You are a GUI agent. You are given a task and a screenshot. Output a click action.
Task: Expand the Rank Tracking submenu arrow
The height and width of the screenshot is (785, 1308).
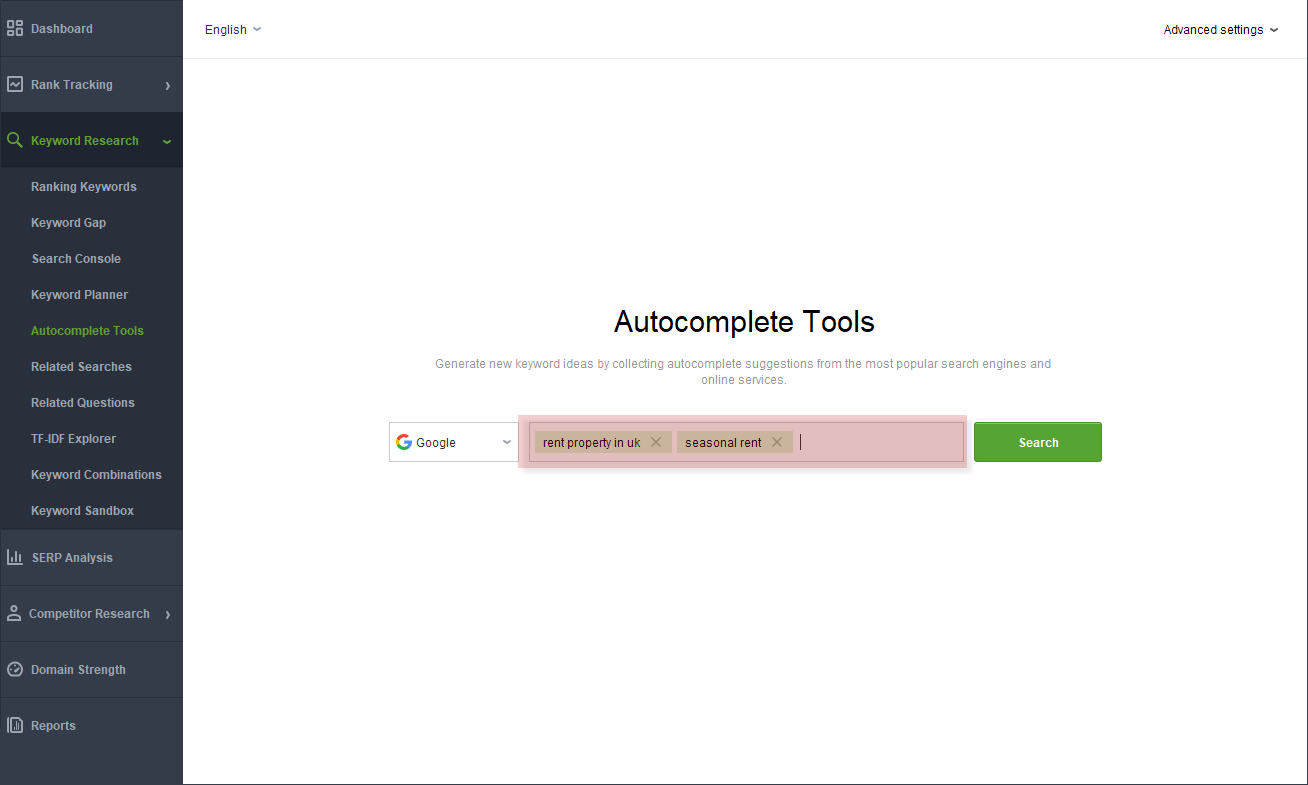pyautogui.click(x=167, y=86)
